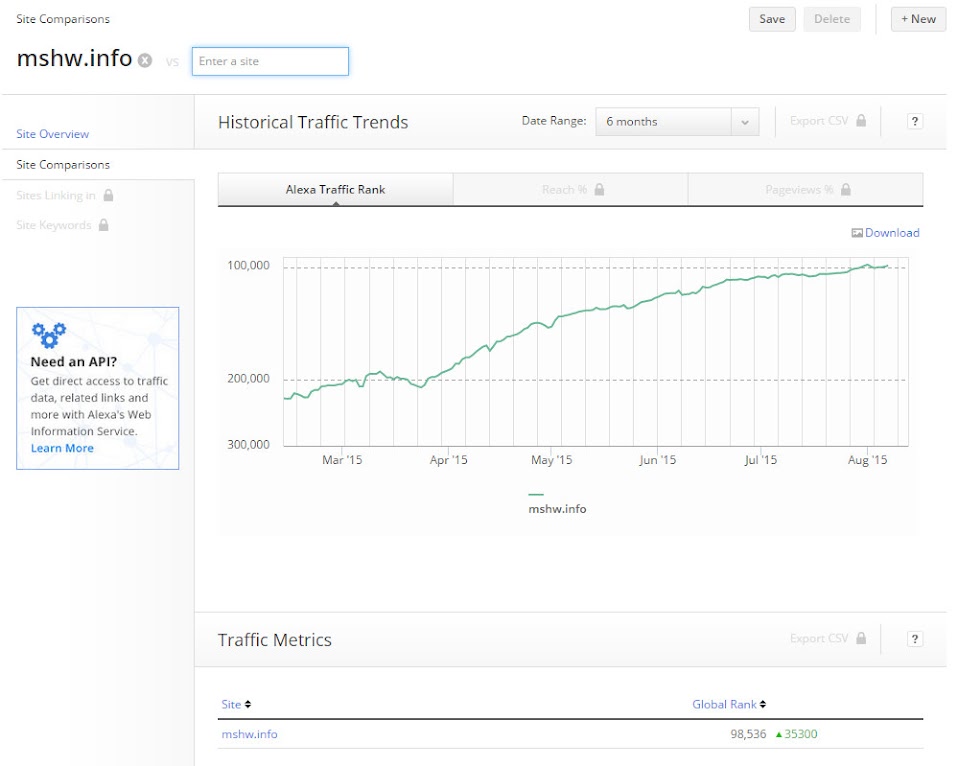Click the Jun '15 axis label
Image resolution: width=958 pixels, height=766 pixels.
[x=657, y=460]
